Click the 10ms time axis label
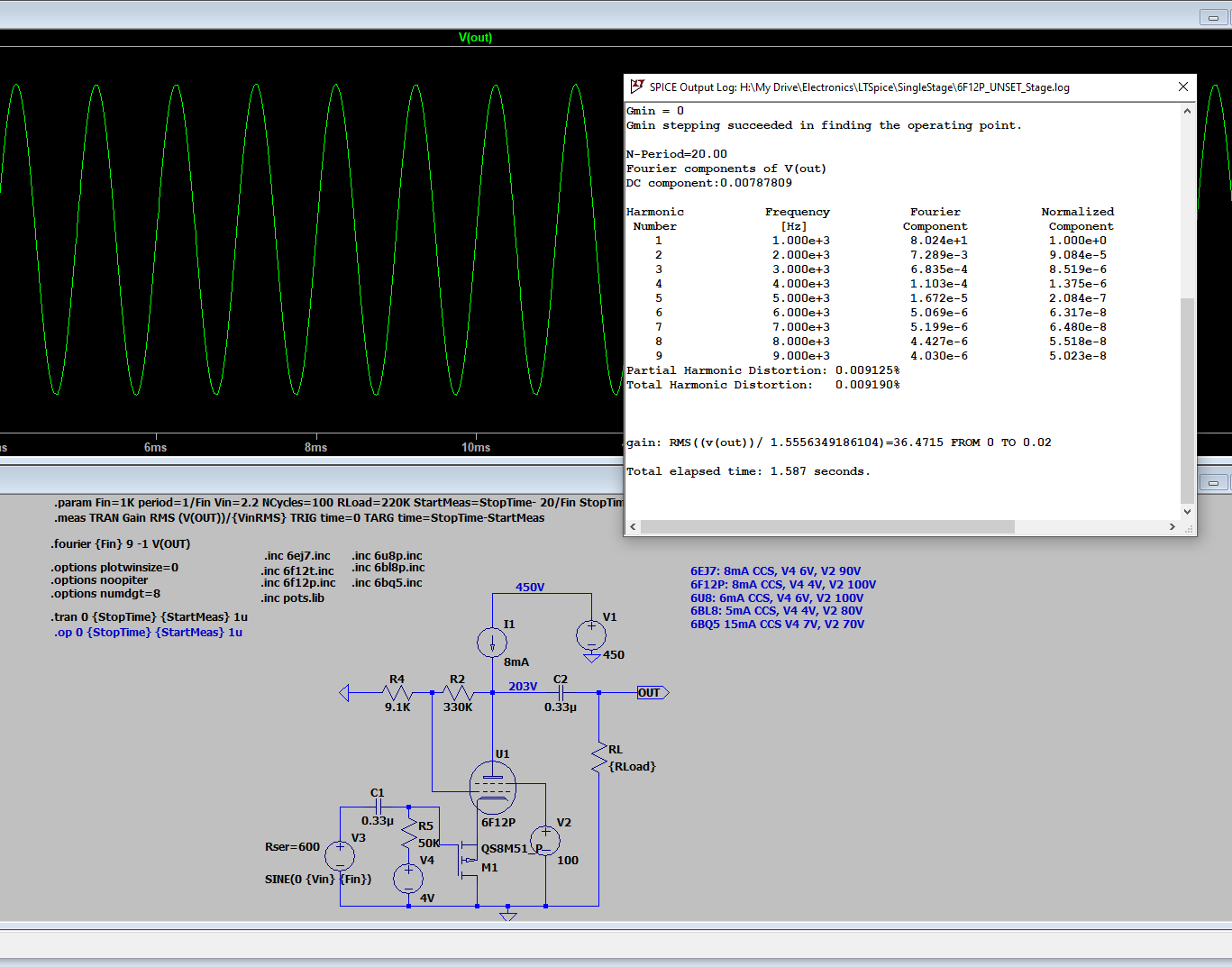The image size is (1232, 967). point(476,447)
